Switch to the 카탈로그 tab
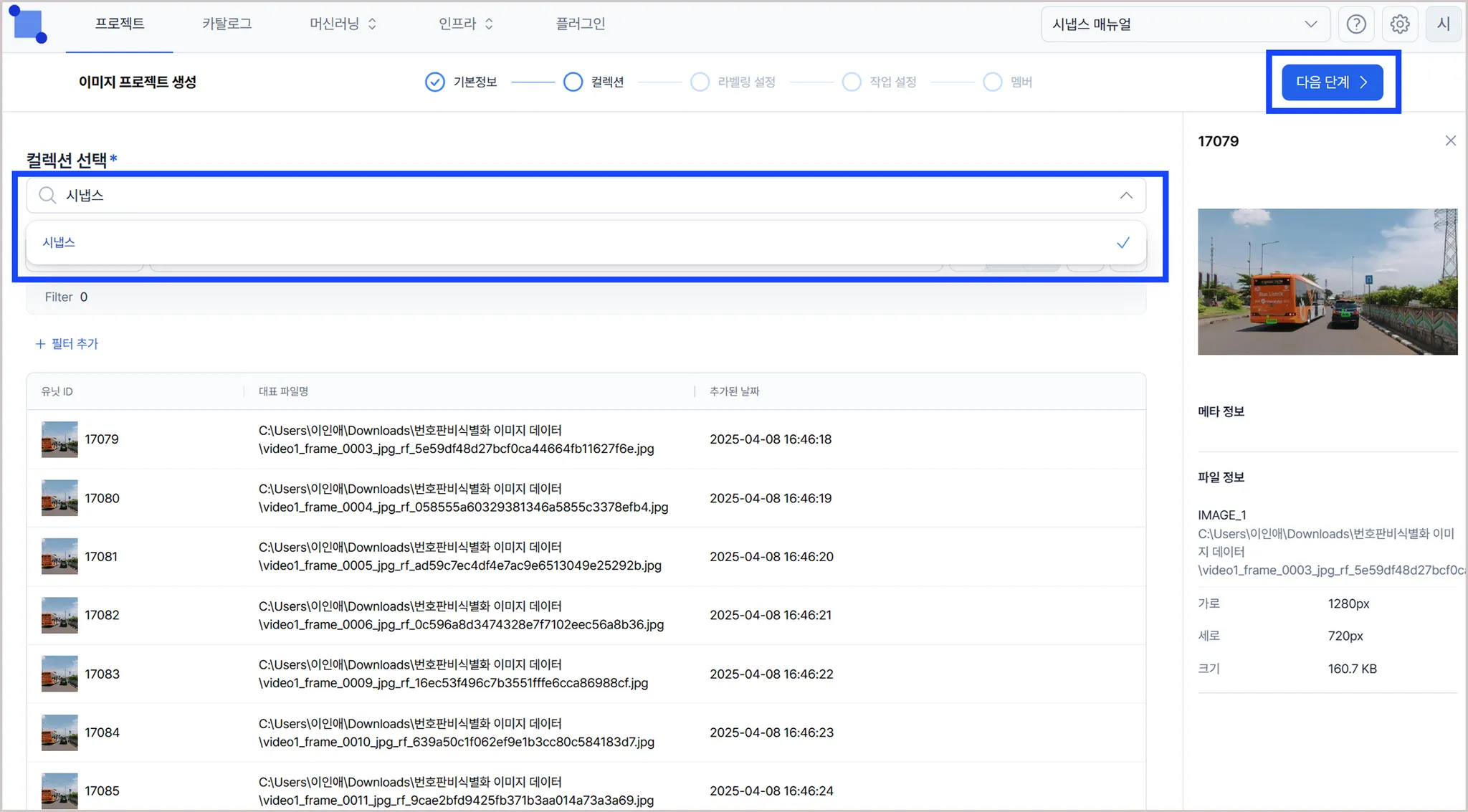 tap(227, 24)
